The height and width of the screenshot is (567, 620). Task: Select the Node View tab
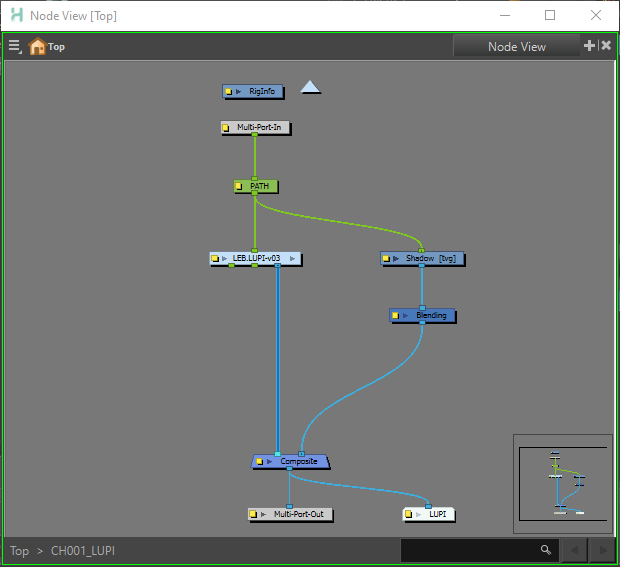516,46
